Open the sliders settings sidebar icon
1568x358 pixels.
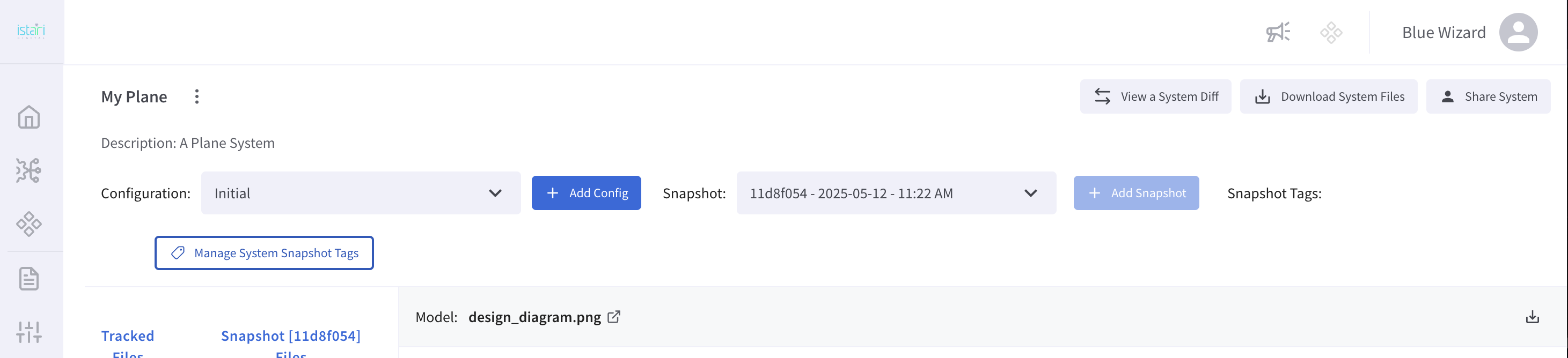click(x=28, y=332)
